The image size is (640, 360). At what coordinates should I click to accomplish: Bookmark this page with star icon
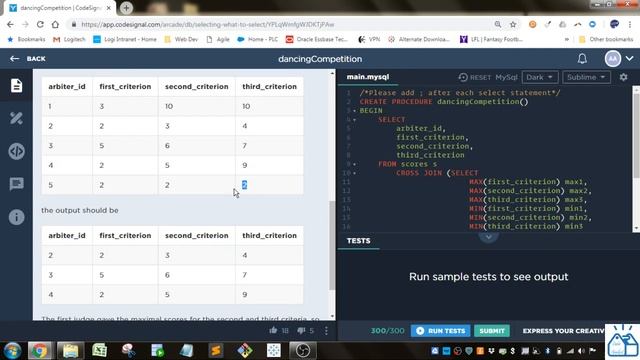tap(513, 24)
